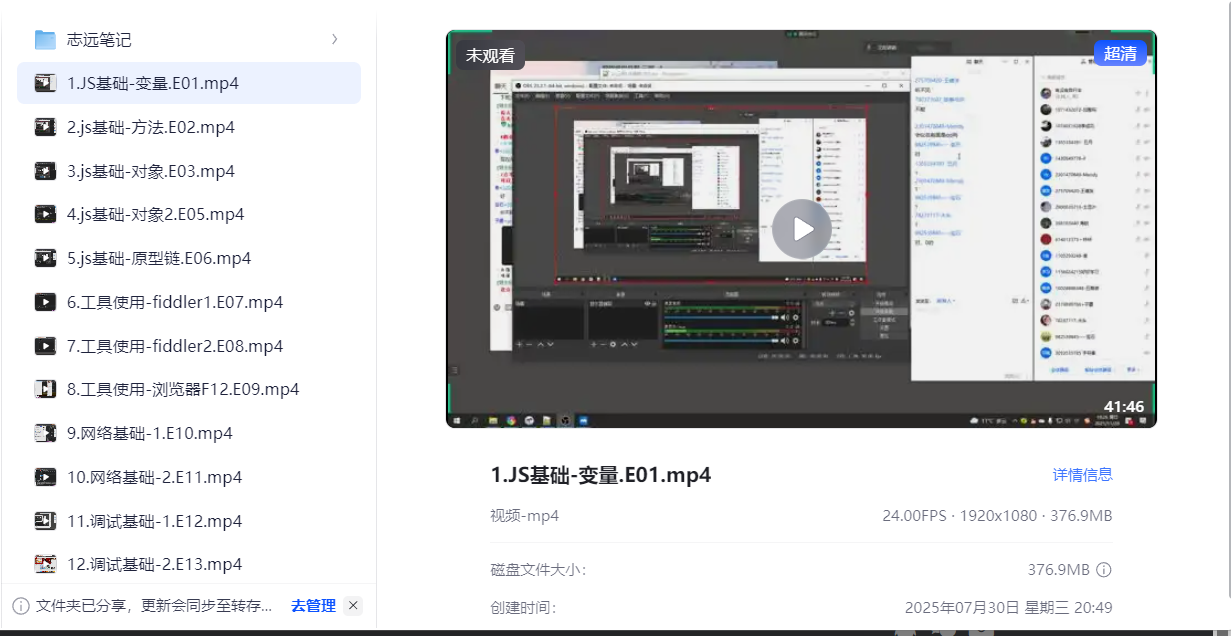
Task: Click the 41:46 video duration label
Action: click(1125, 407)
